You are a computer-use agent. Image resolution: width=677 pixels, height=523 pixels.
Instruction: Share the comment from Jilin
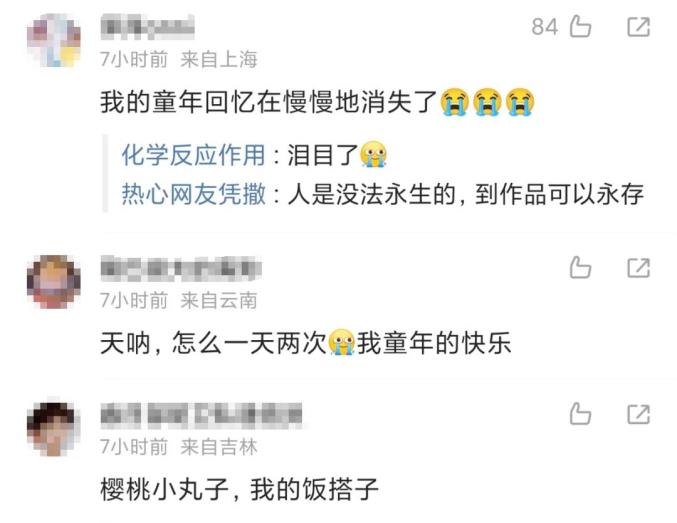[x=638, y=414]
